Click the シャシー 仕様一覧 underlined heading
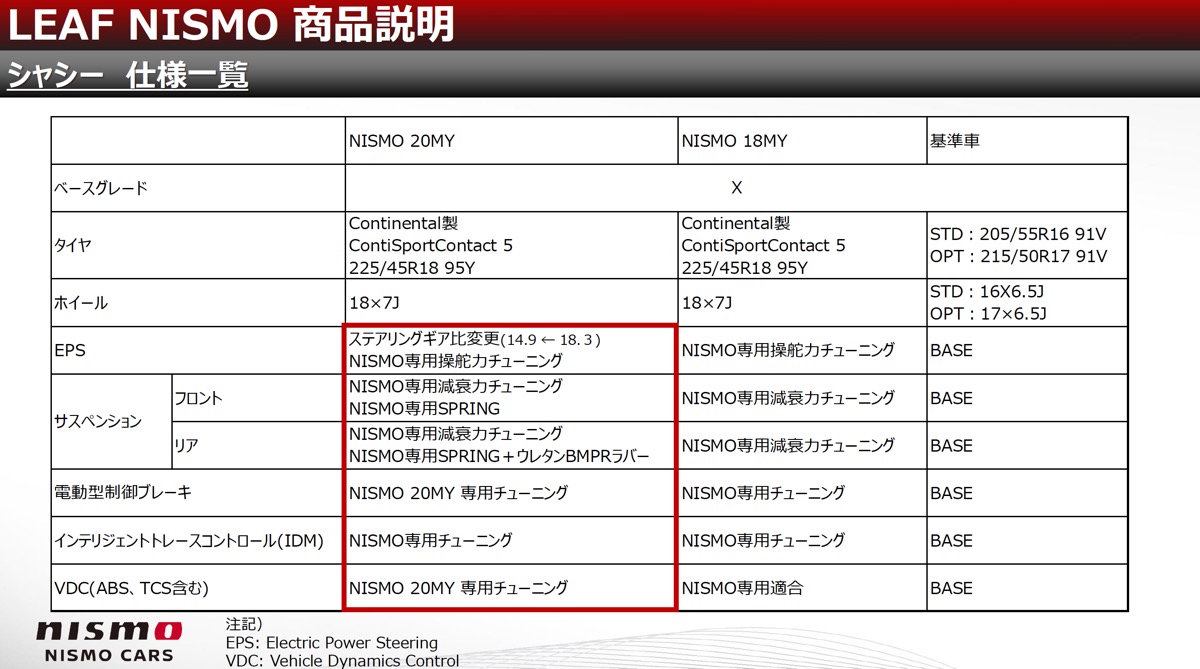This screenshot has height=669, width=1200. (x=127, y=76)
